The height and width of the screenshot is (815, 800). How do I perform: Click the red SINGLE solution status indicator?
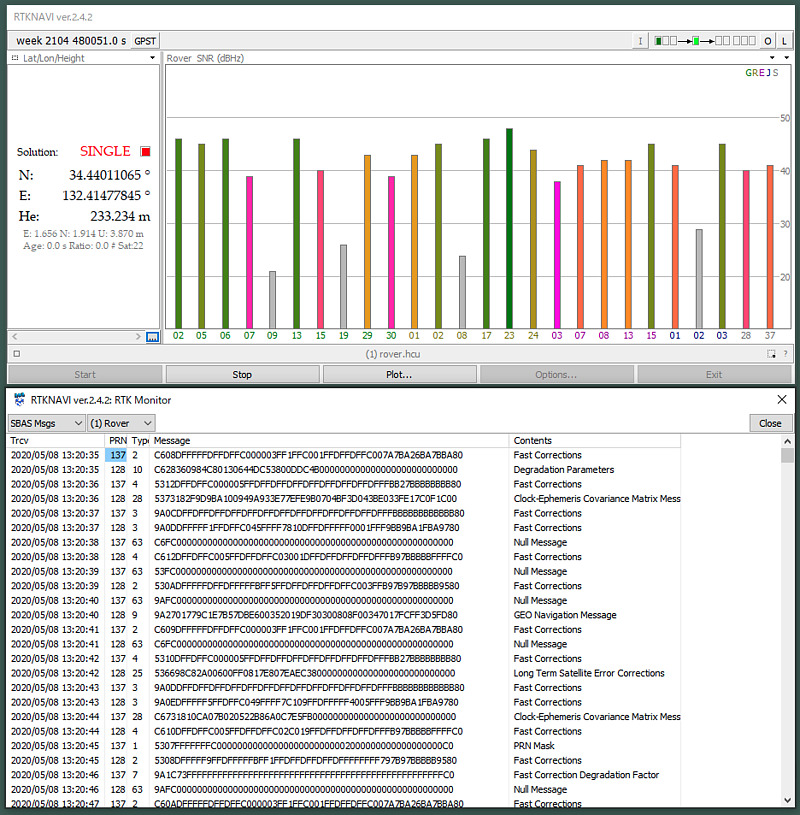pos(146,151)
